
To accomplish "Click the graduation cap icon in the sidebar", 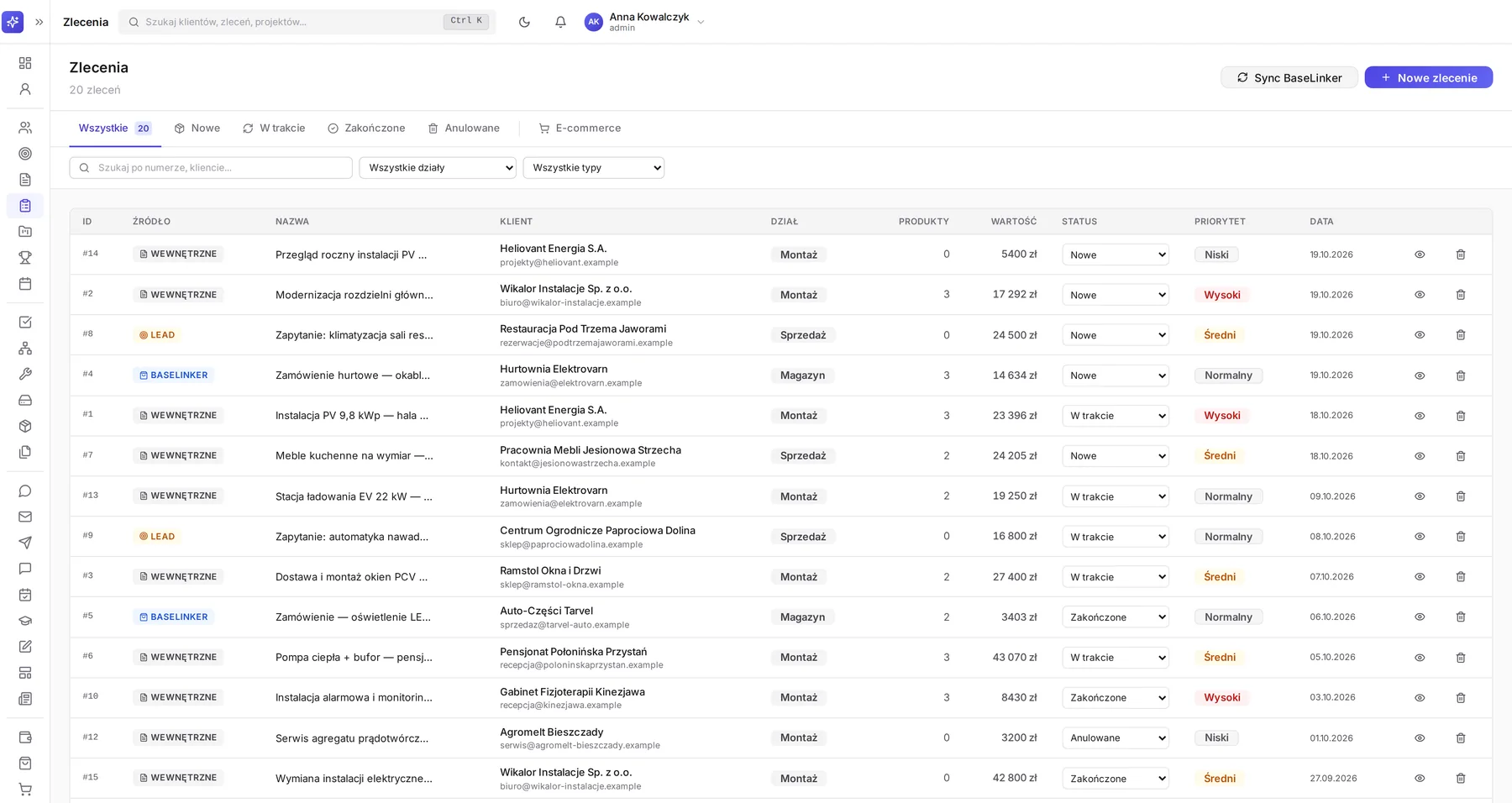I will click(25, 621).
